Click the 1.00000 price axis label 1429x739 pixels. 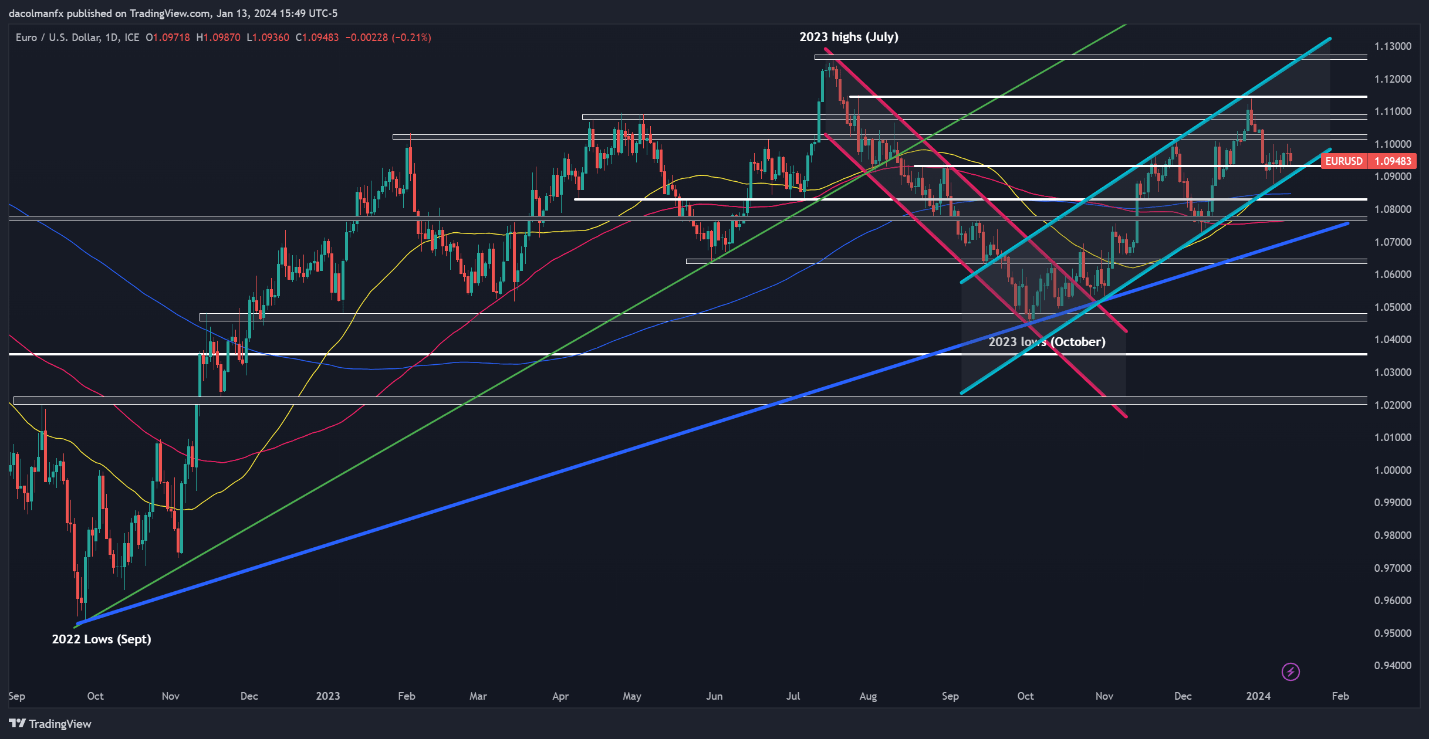point(1393,470)
